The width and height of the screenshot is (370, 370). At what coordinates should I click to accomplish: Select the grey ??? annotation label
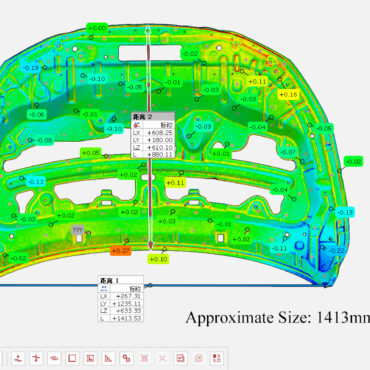tap(77, 230)
